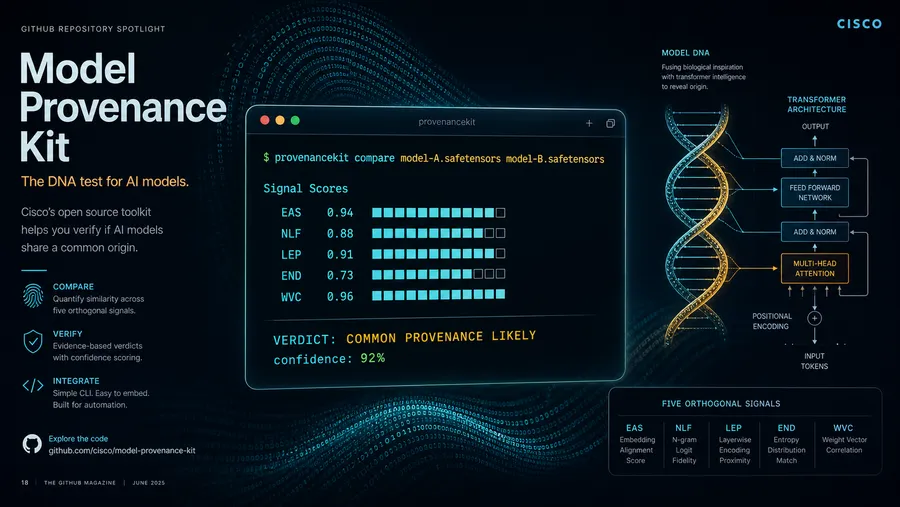Click the INPUT TOKENS label

(x=814, y=361)
